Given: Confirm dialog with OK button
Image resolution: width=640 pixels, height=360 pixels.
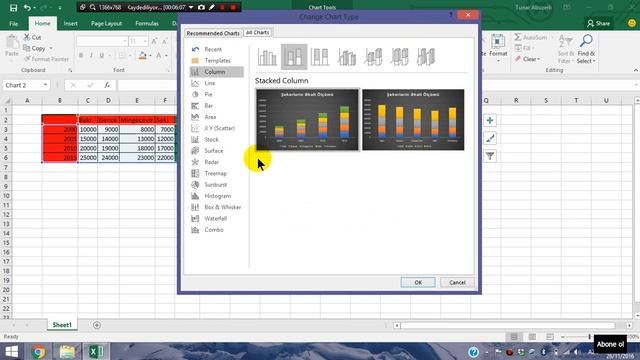Looking at the screenshot, I should [418, 282].
